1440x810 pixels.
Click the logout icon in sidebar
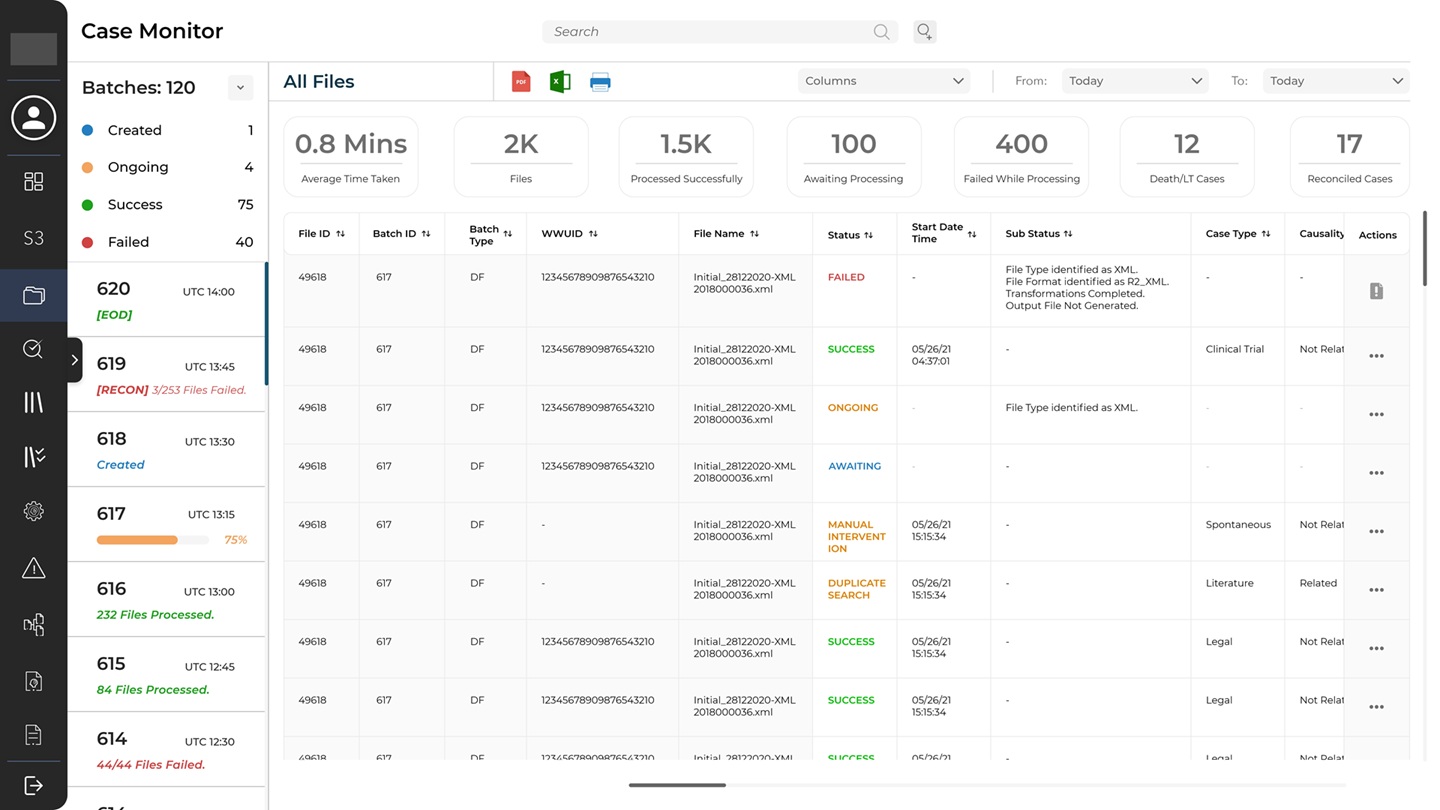pos(33,785)
